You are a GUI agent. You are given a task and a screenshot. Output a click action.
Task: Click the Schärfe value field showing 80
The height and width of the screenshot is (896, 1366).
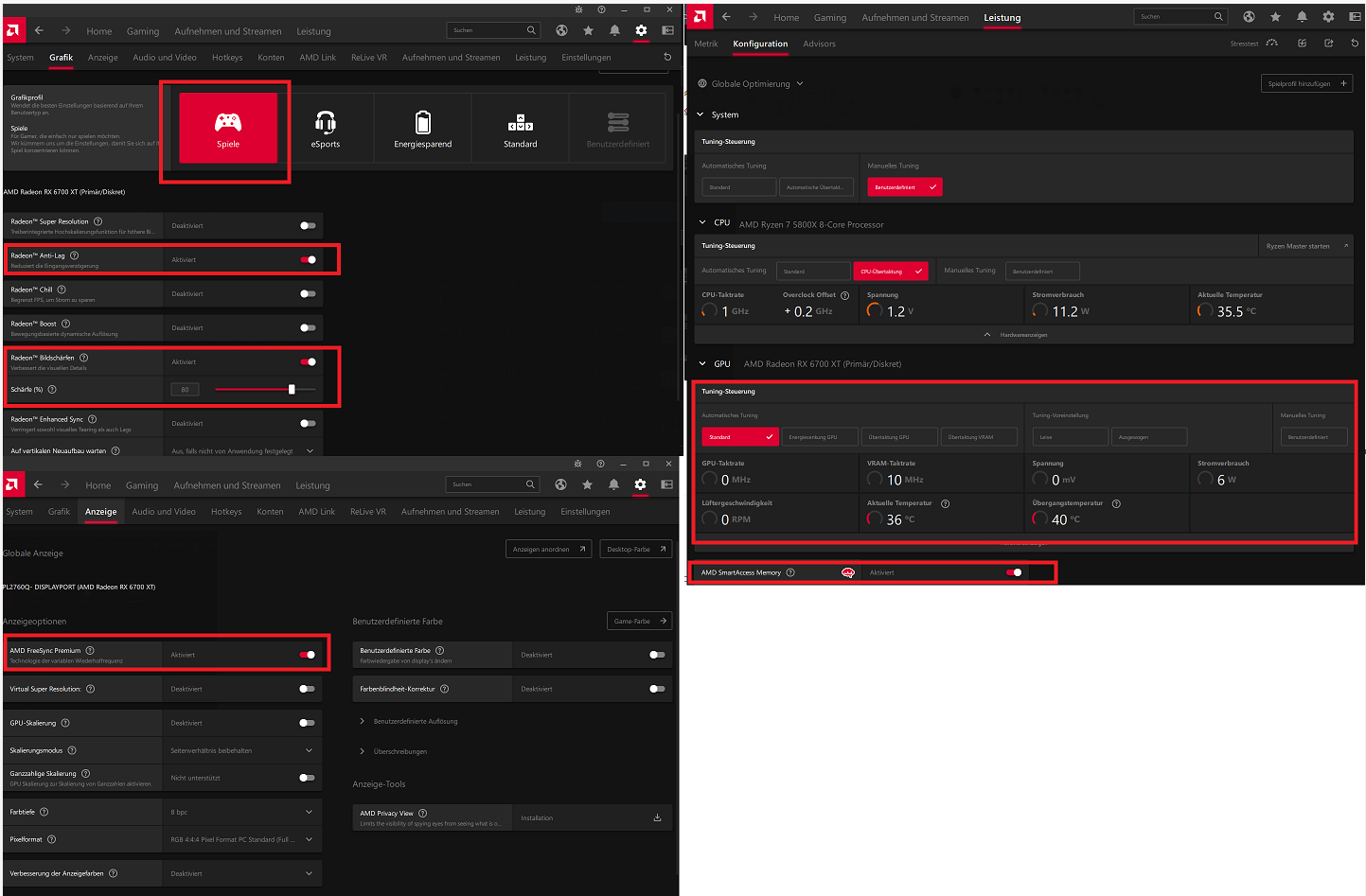pyautogui.click(x=185, y=389)
